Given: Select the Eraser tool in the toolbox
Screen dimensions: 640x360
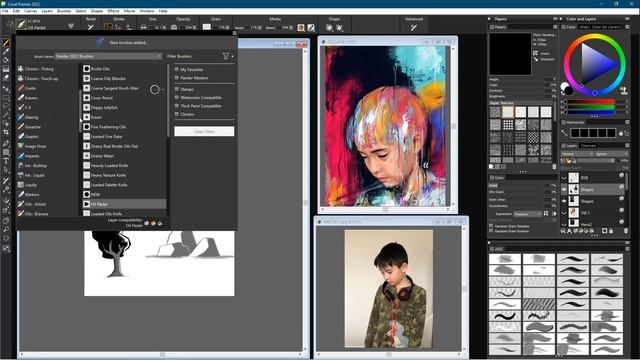Looking at the screenshot, I should pyautogui.click(x=6, y=77).
